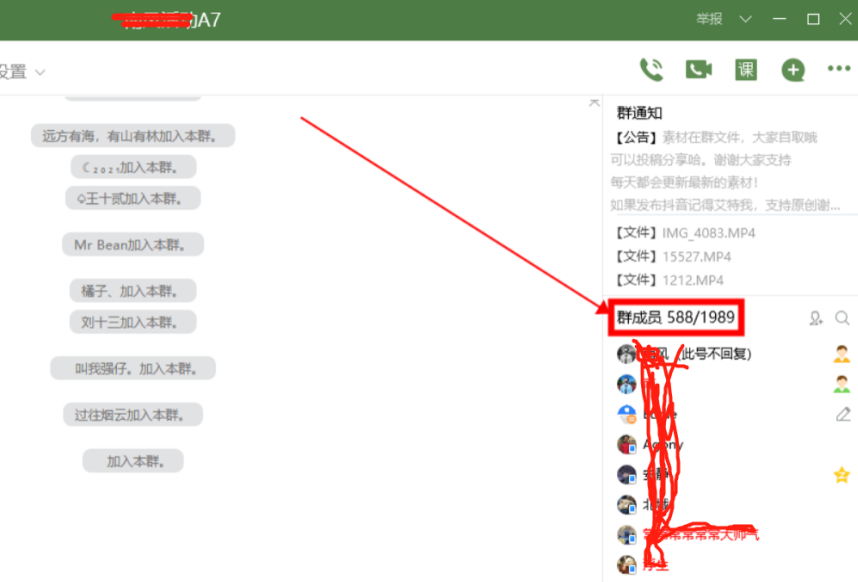The image size is (858, 582).
Task: Collapse the side panel with top arrow
Action: click(x=594, y=103)
